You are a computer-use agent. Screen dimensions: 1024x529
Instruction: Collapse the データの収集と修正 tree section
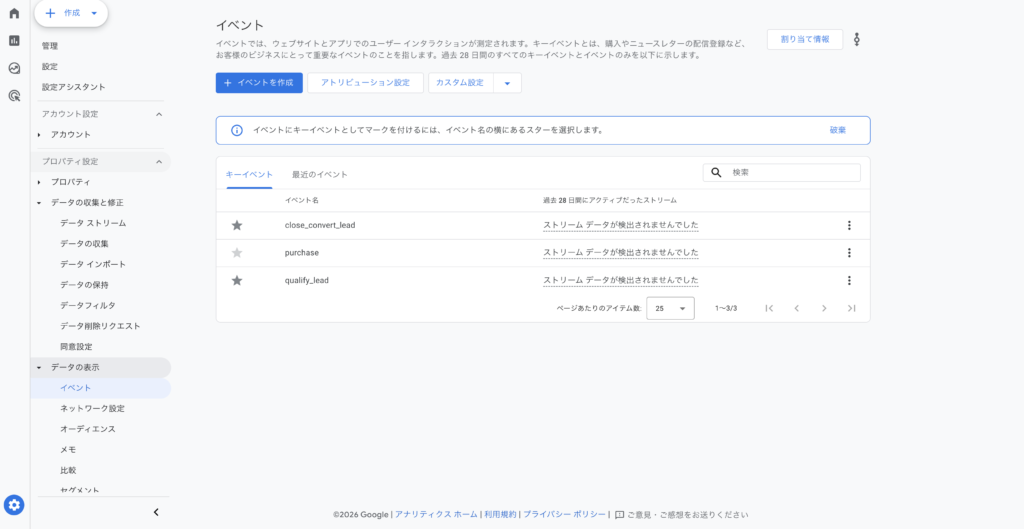point(39,203)
